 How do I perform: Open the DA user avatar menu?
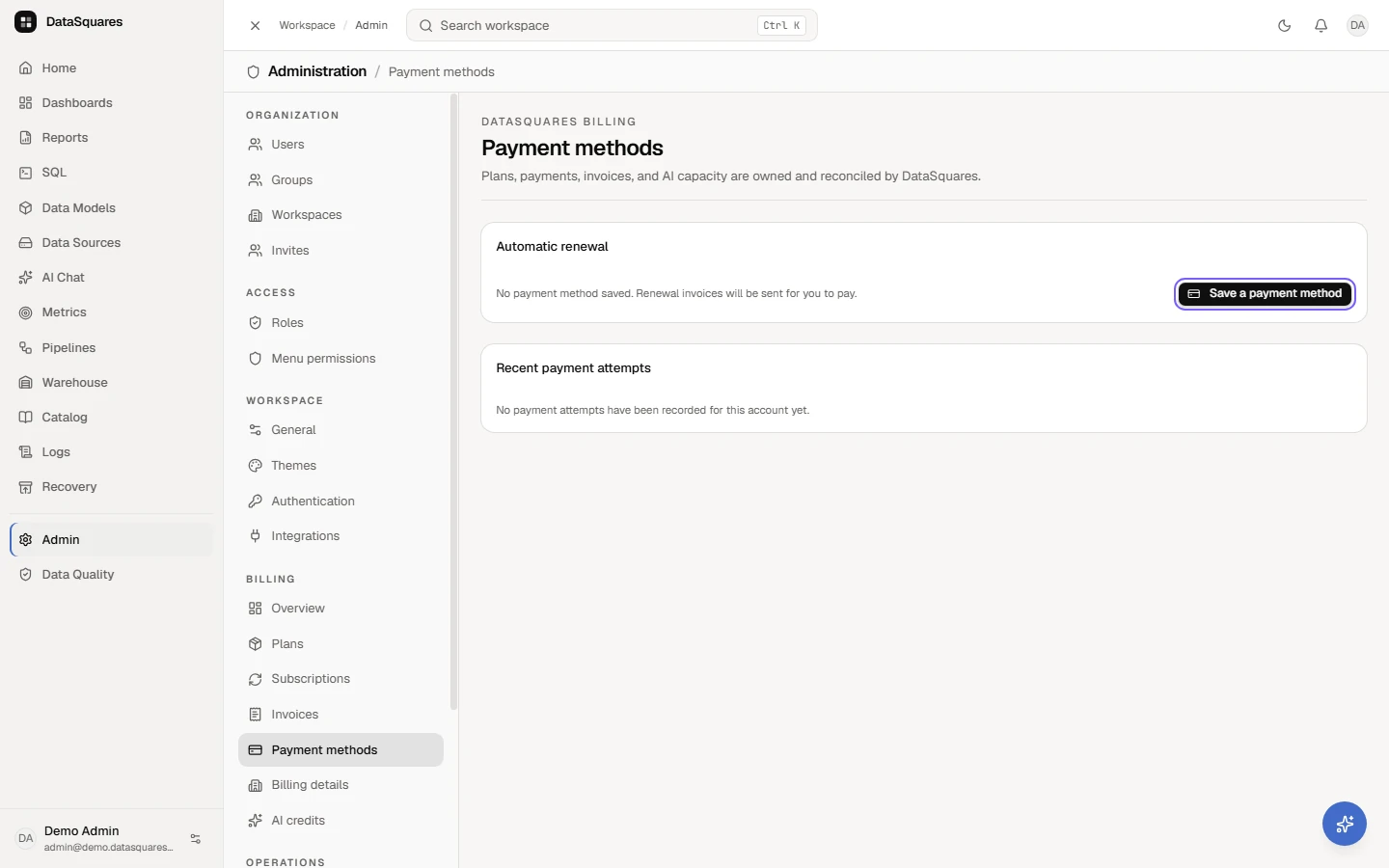1357,26
